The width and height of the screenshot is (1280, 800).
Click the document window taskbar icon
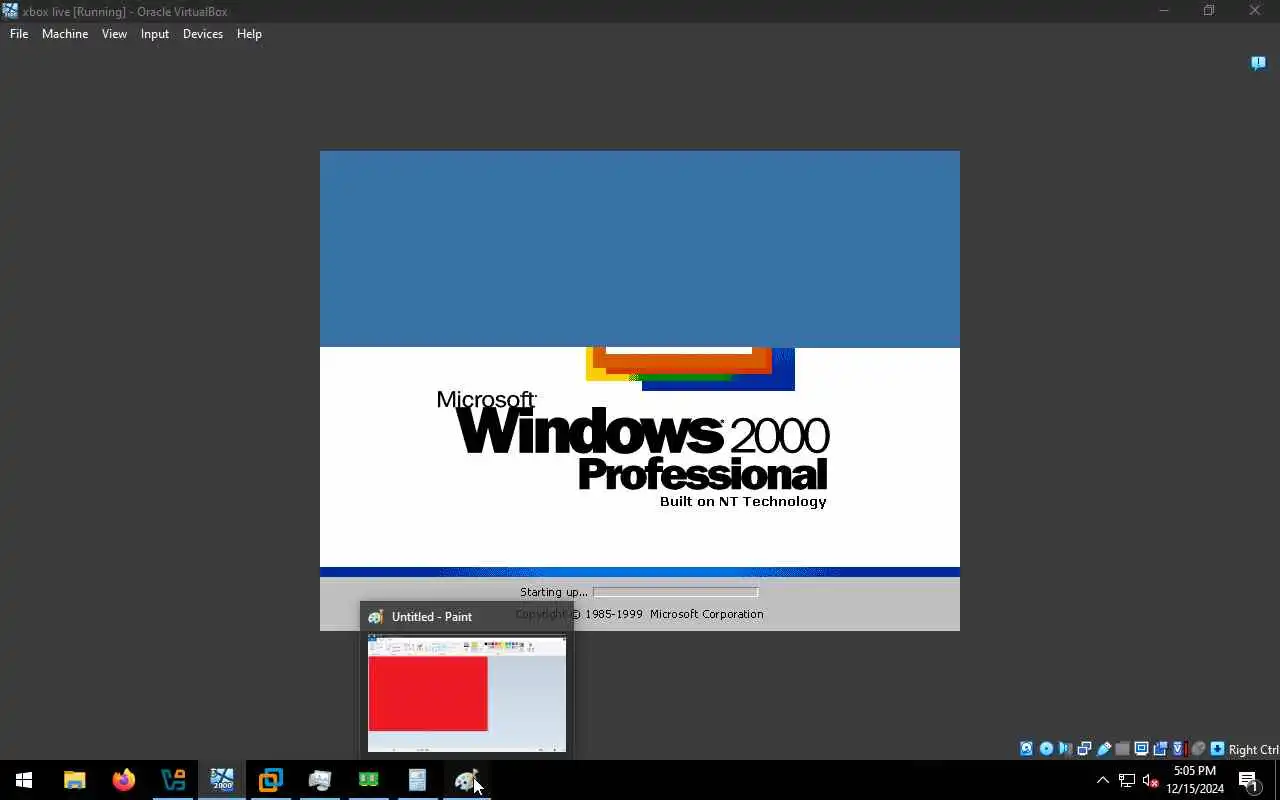[418, 780]
